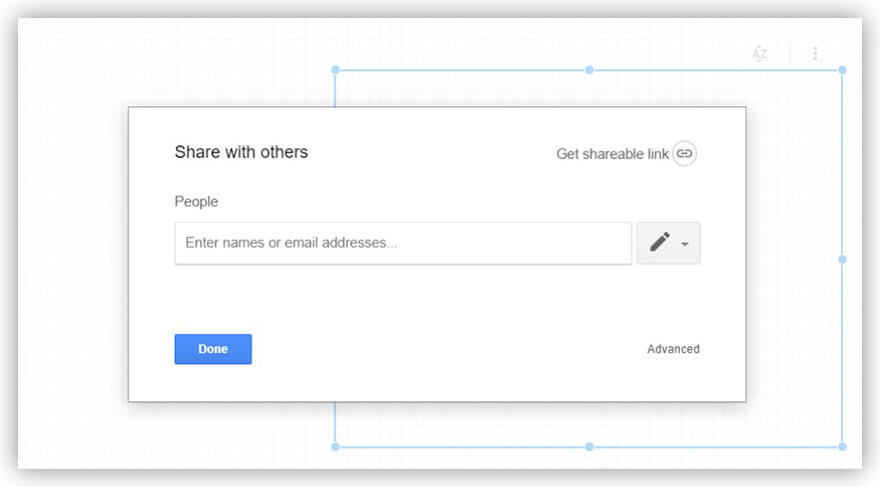Click the divider between sort and more icons

789,54
